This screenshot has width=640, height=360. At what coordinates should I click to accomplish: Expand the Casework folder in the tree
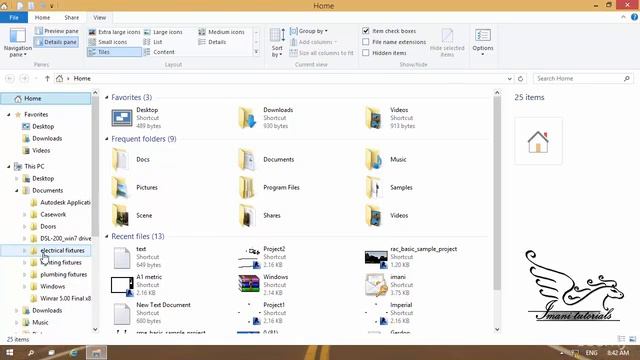(x=24, y=215)
